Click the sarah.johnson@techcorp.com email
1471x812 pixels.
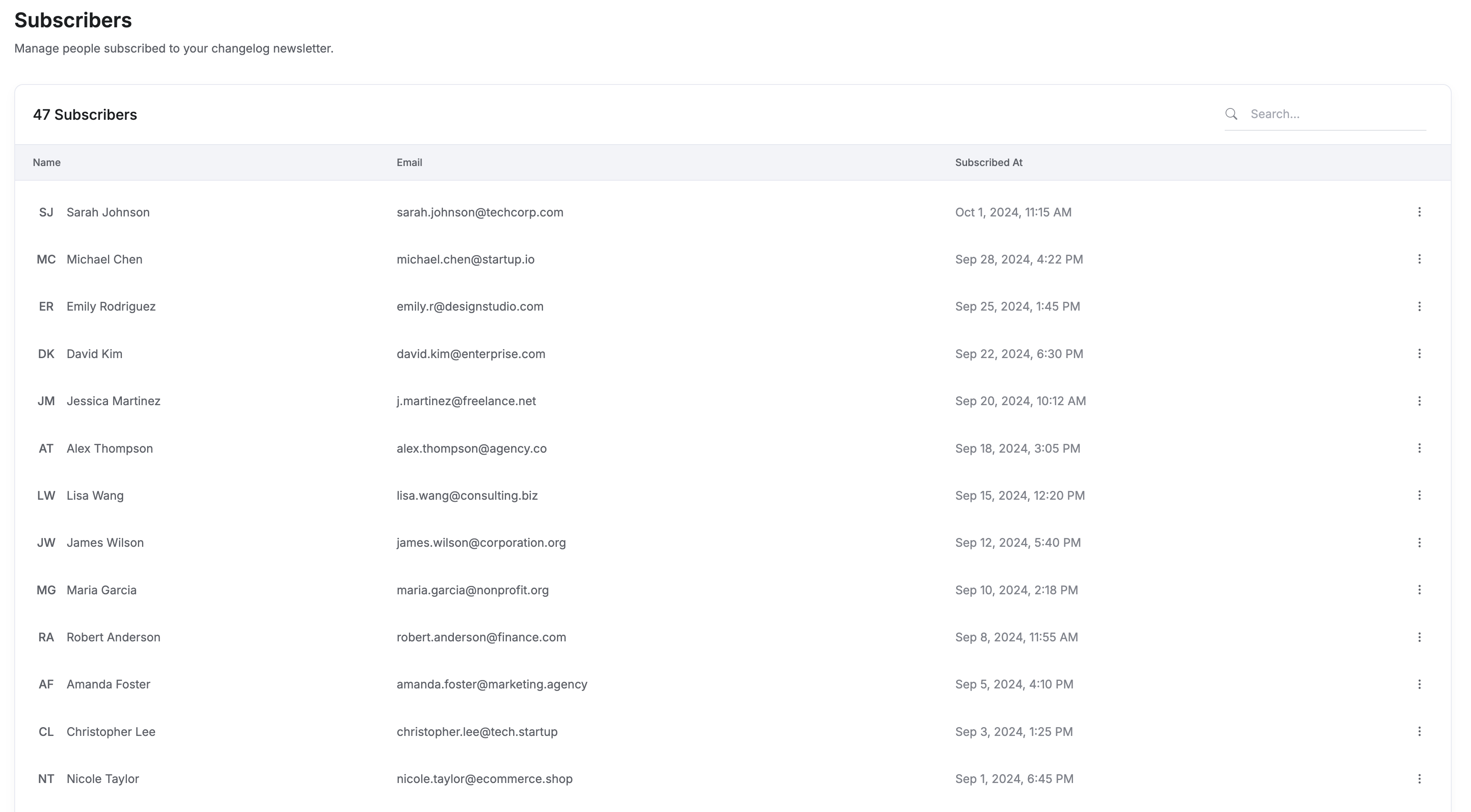click(480, 212)
